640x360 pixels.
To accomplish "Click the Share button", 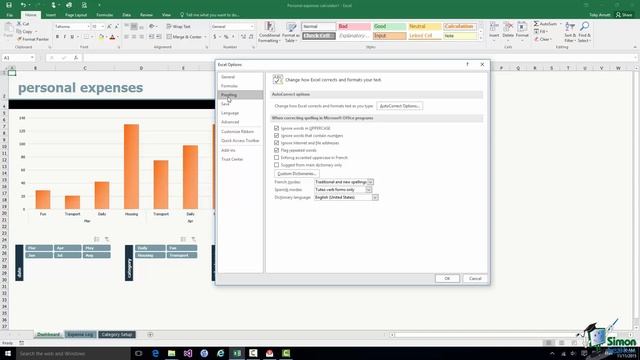I will (x=624, y=15).
